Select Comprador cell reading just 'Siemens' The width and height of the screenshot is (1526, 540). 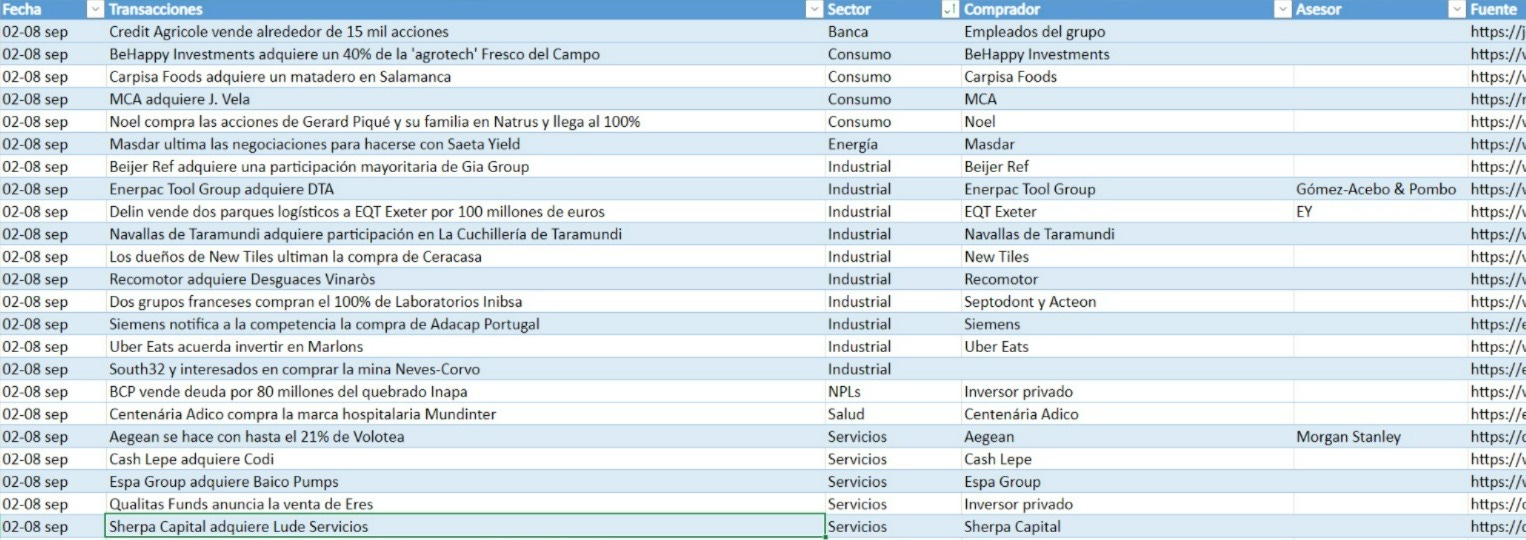(1126, 324)
